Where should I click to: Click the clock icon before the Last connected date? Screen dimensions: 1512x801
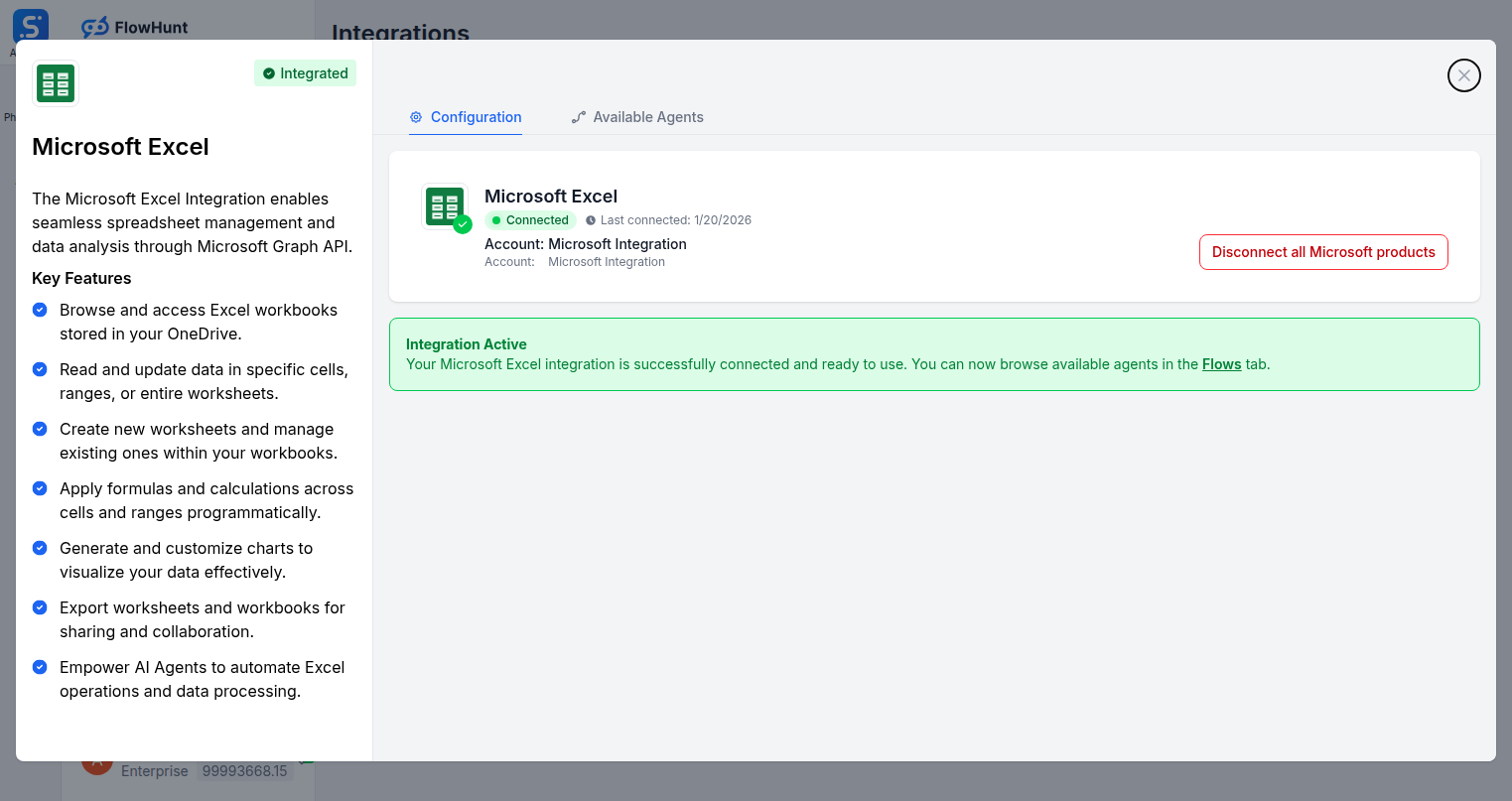[x=591, y=219]
